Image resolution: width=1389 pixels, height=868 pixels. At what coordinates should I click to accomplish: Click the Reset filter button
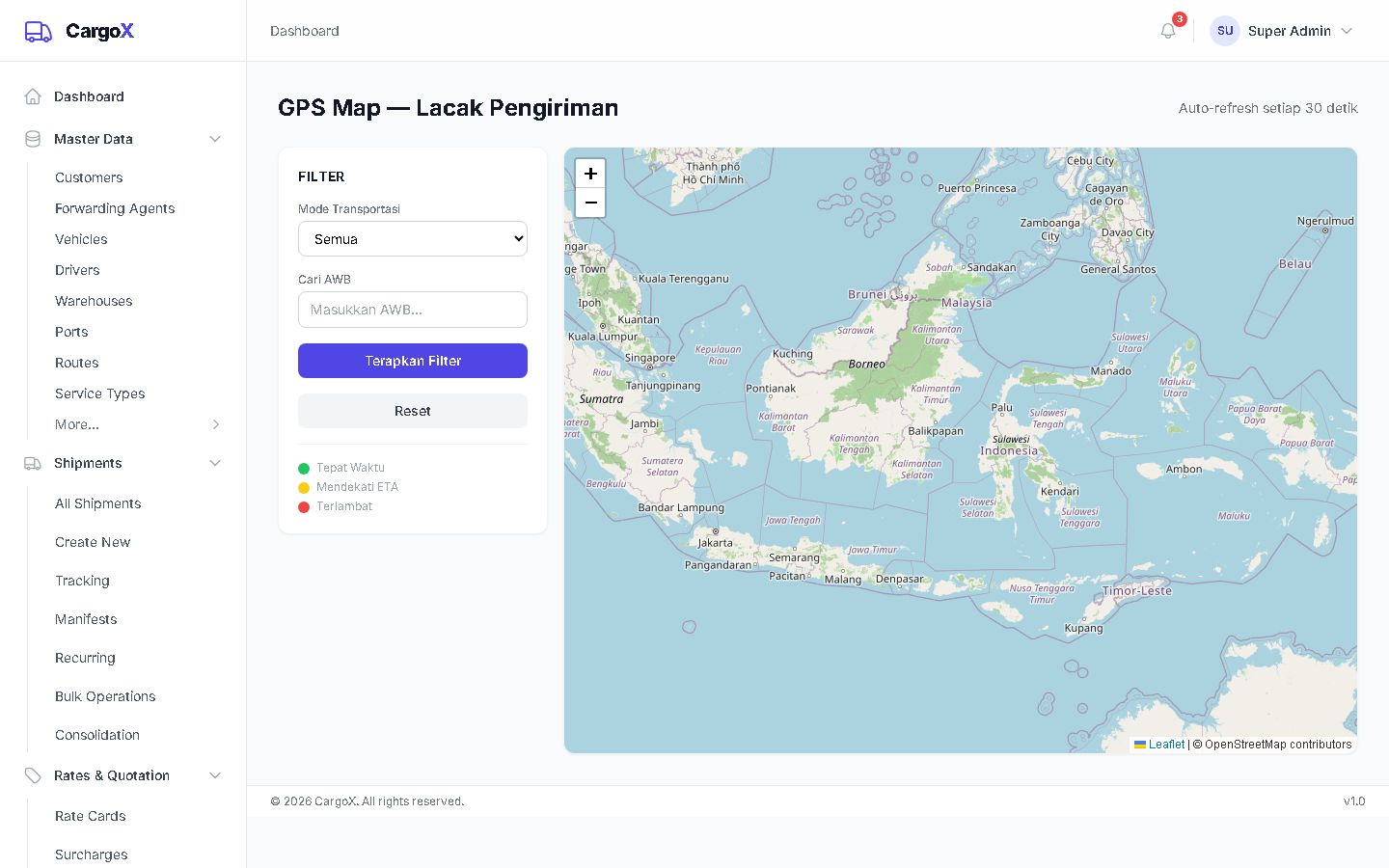click(x=413, y=411)
